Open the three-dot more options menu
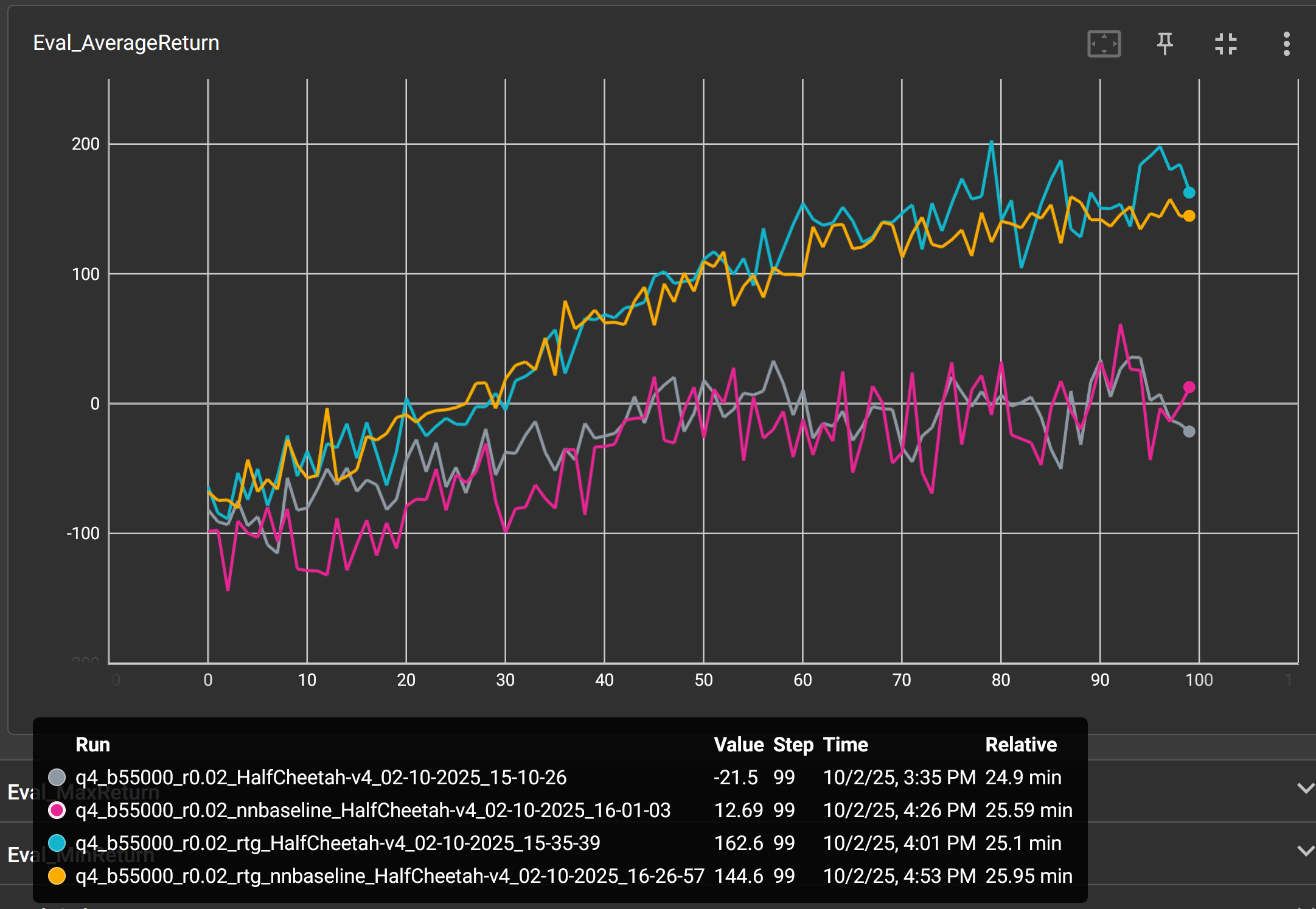The image size is (1316, 909). point(1286,44)
